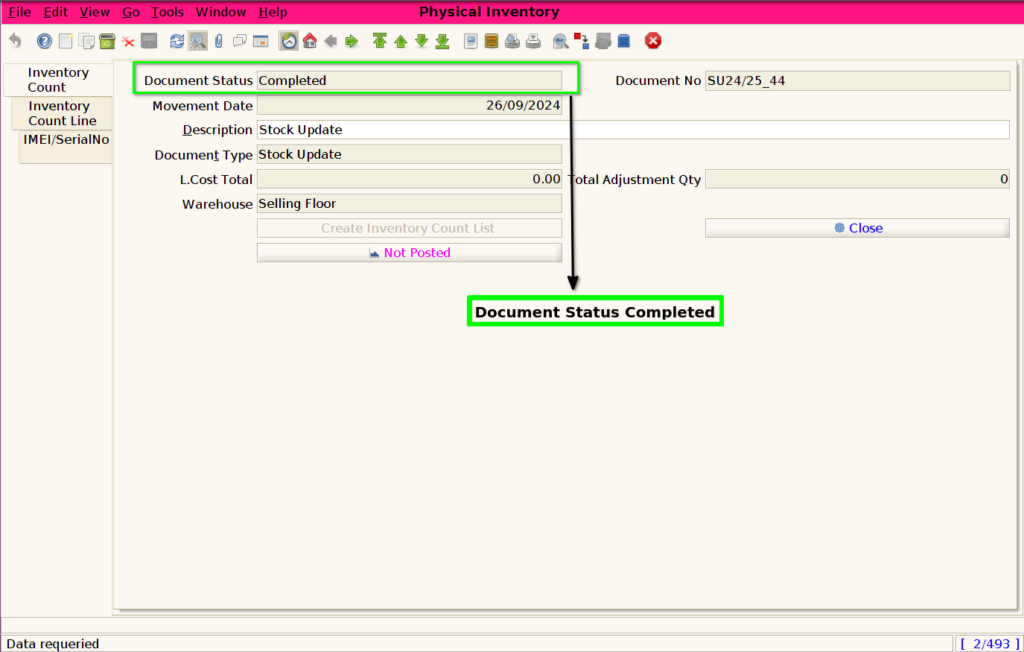The height and width of the screenshot is (652, 1024).
Task: Switch to the Inventory Count tab
Action: coord(58,80)
